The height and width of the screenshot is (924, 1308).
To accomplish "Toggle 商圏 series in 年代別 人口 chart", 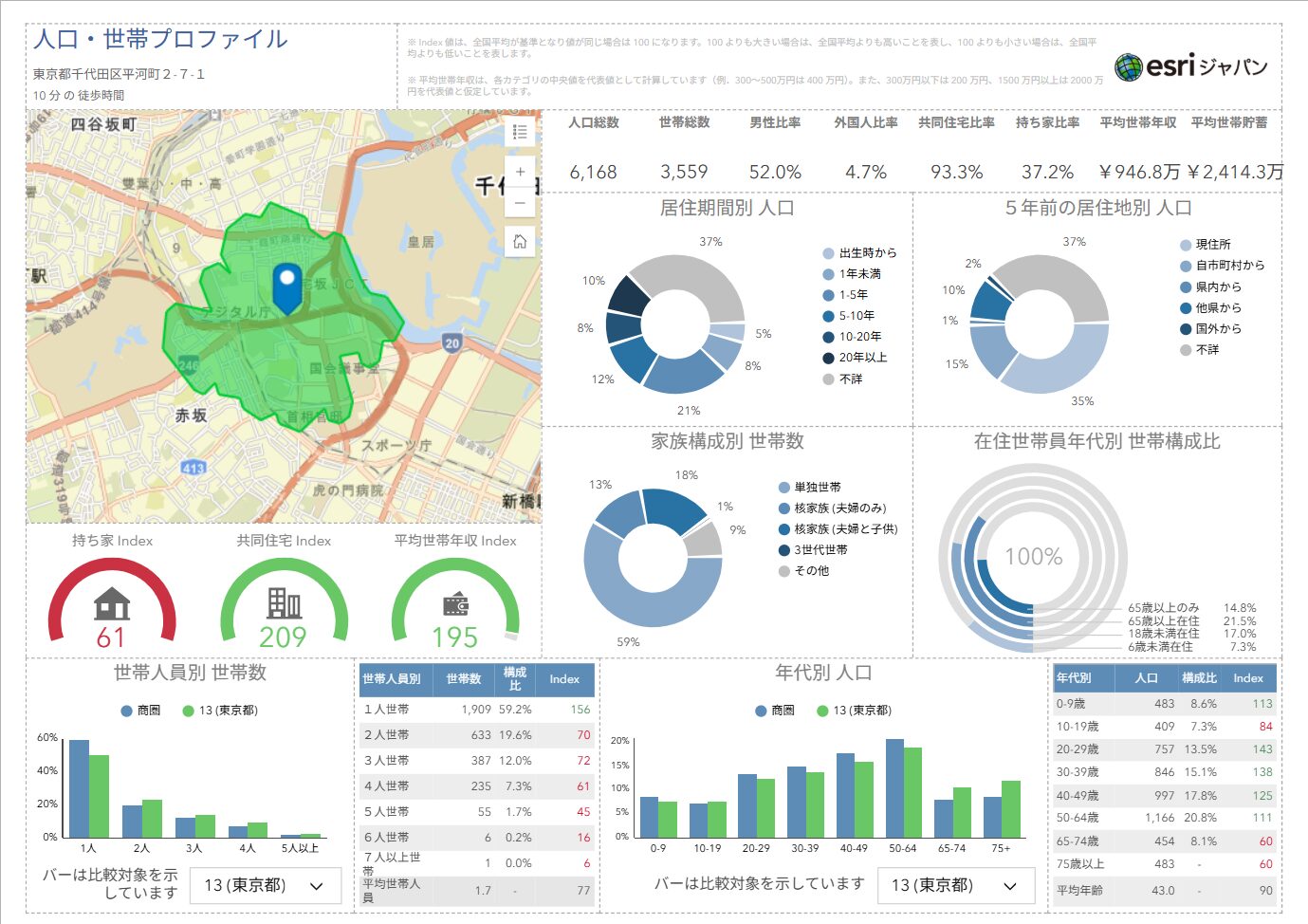I will (774, 711).
